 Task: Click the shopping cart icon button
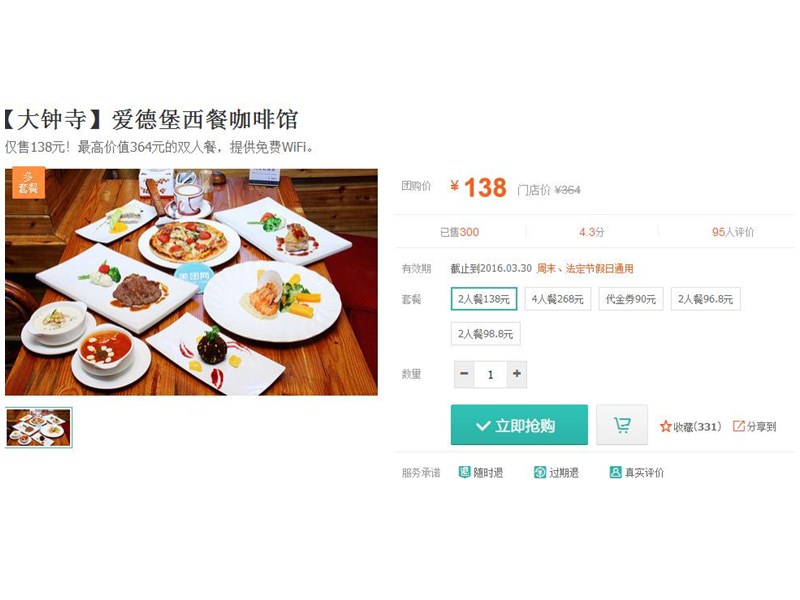(x=621, y=424)
